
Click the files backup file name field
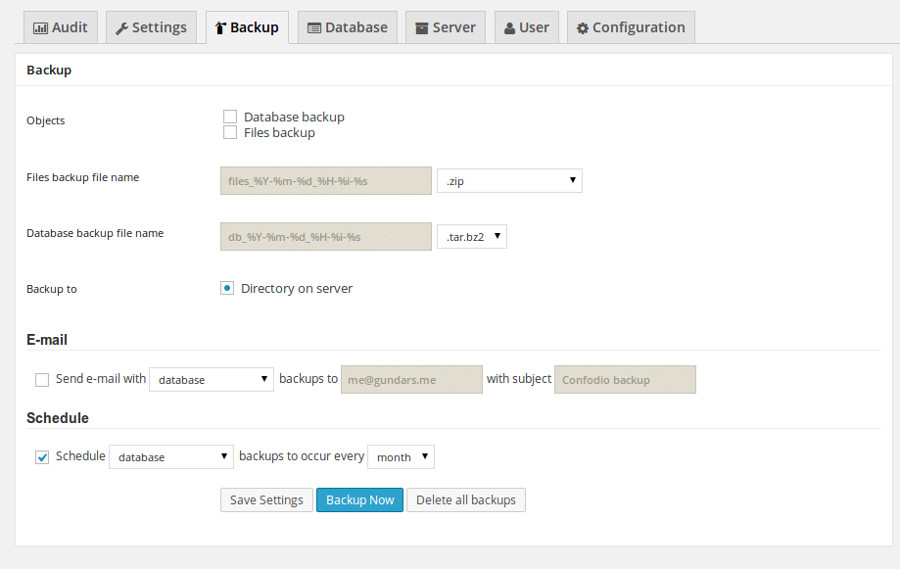click(x=326, y=181)
